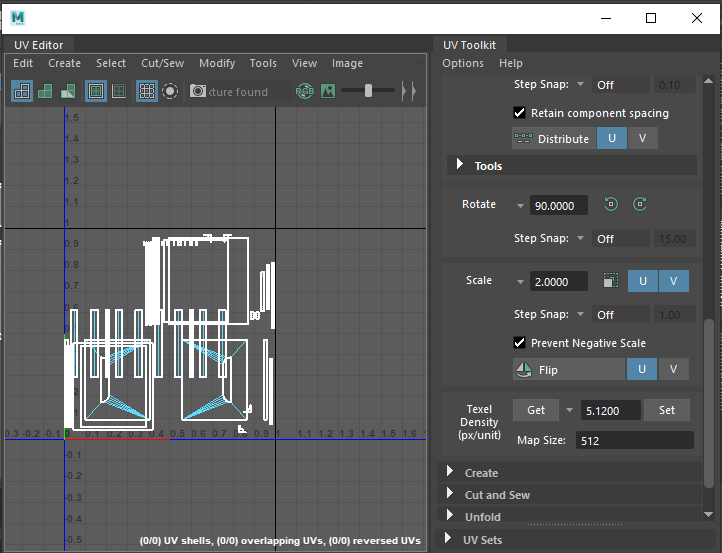Click rotate clockwise icon

point(640,205)
